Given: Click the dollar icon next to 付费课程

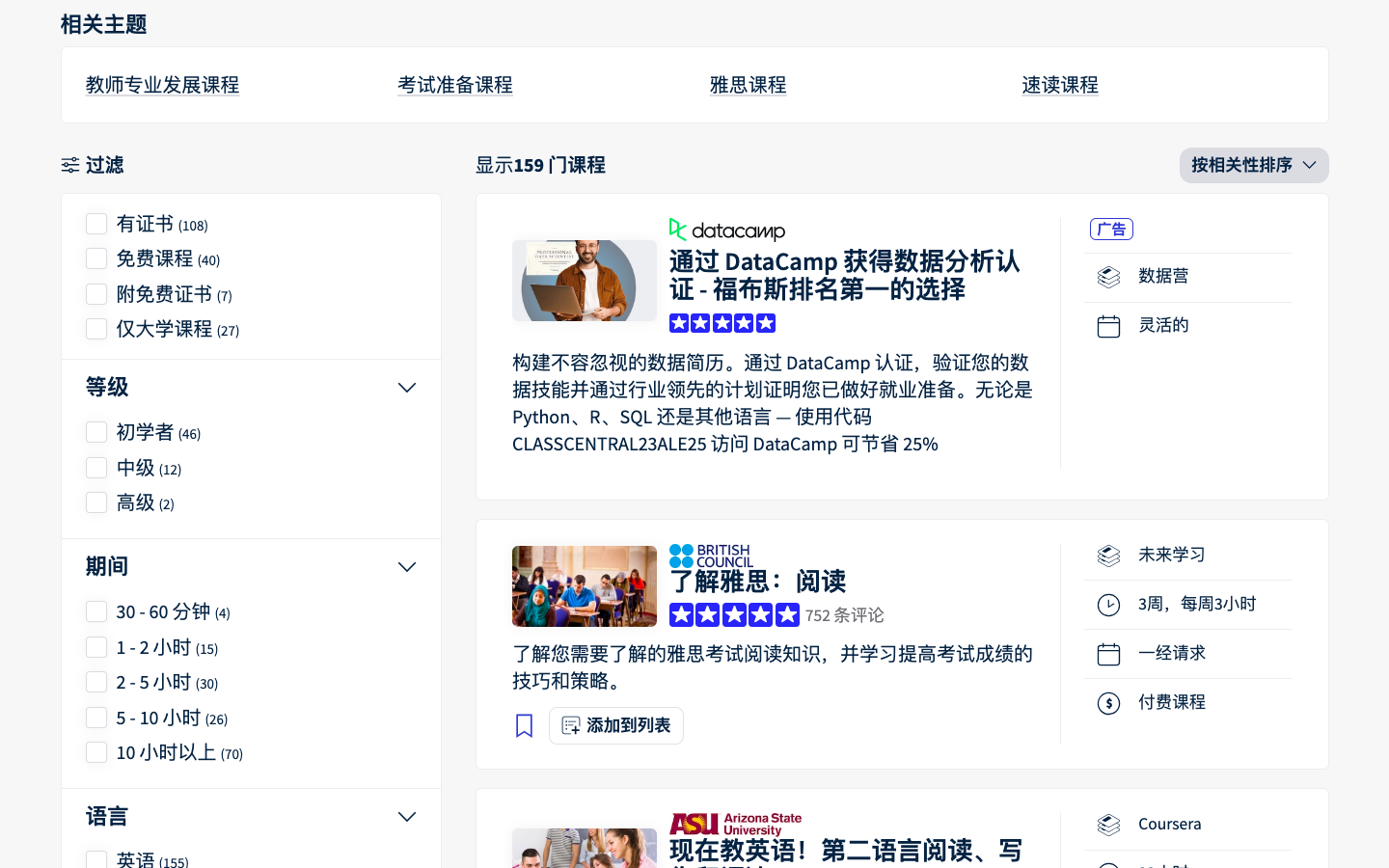Looking at the screenshot, I should [1108, 703].
